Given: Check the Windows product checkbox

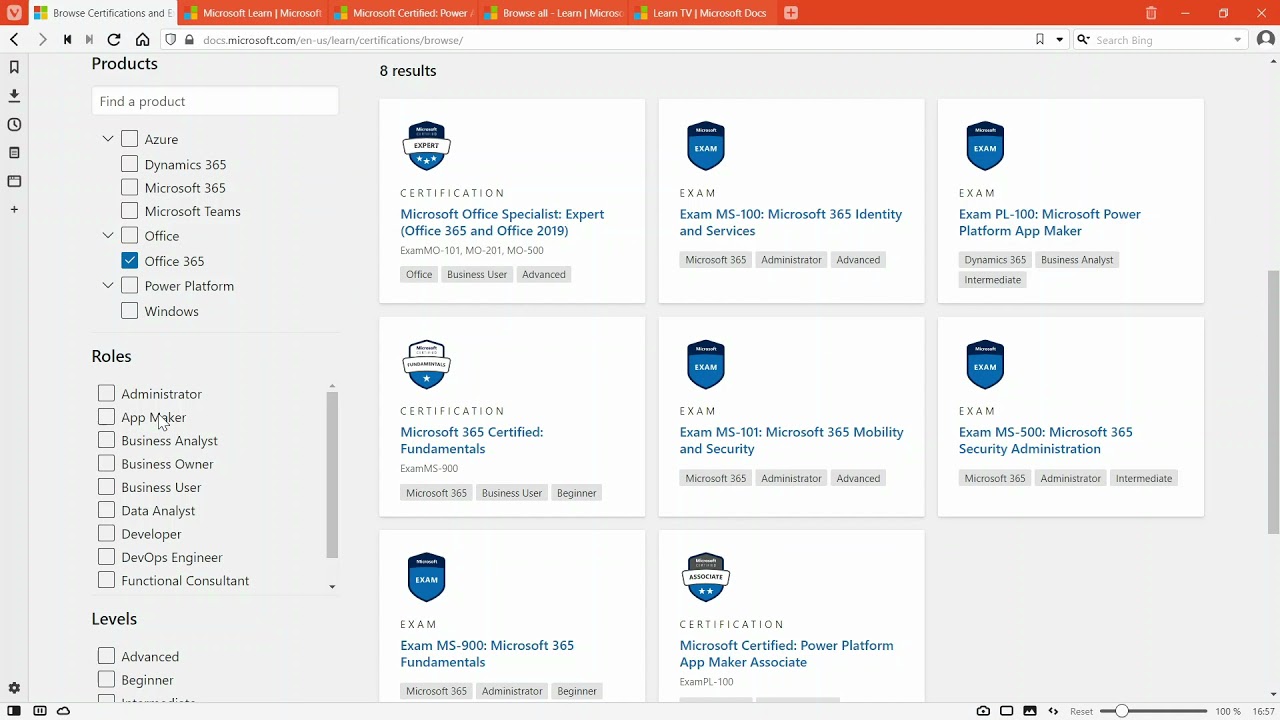Looking at the screenshot, I should pyautogui.click(x=130, y=311).
